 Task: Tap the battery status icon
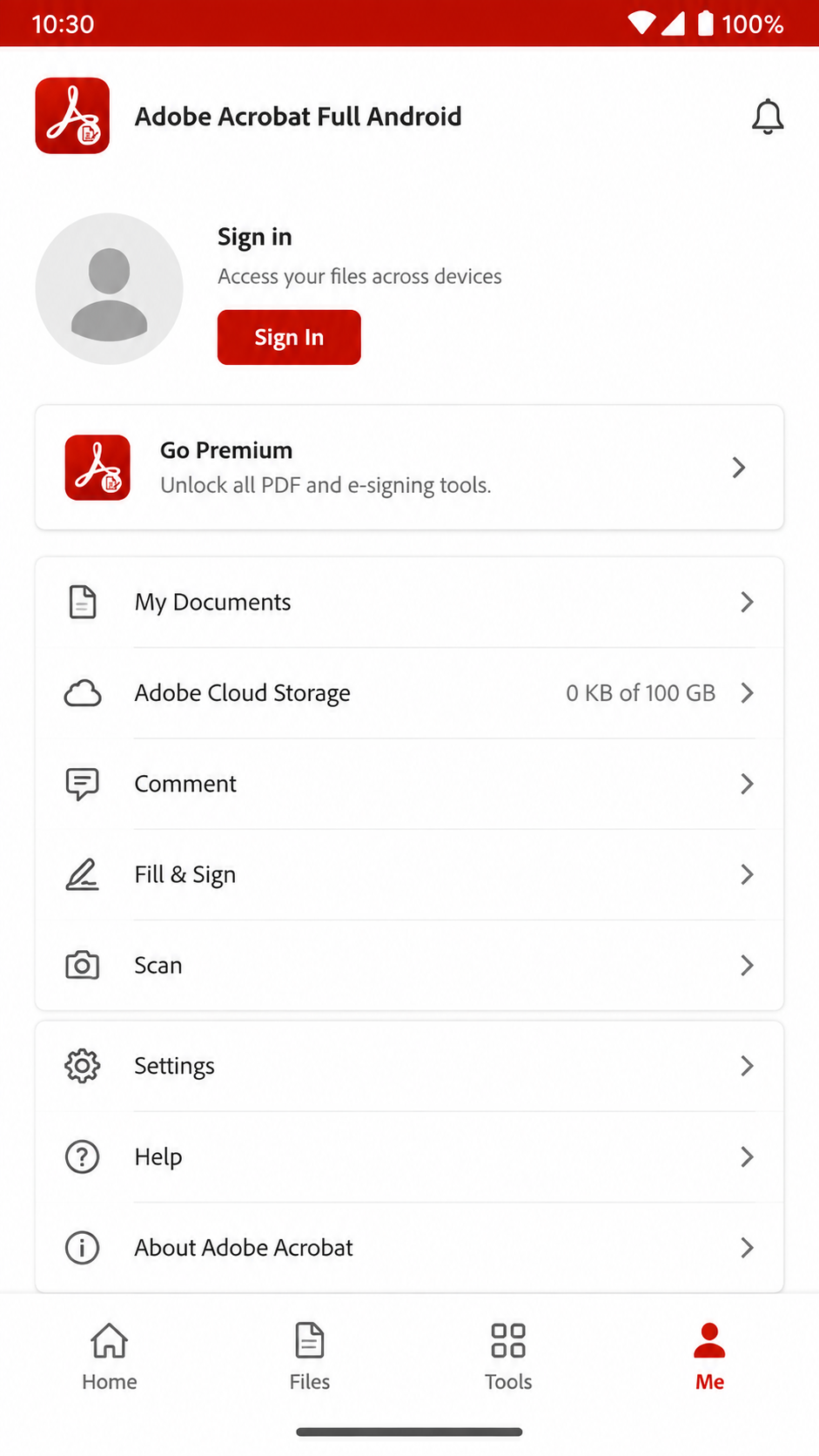706,24
